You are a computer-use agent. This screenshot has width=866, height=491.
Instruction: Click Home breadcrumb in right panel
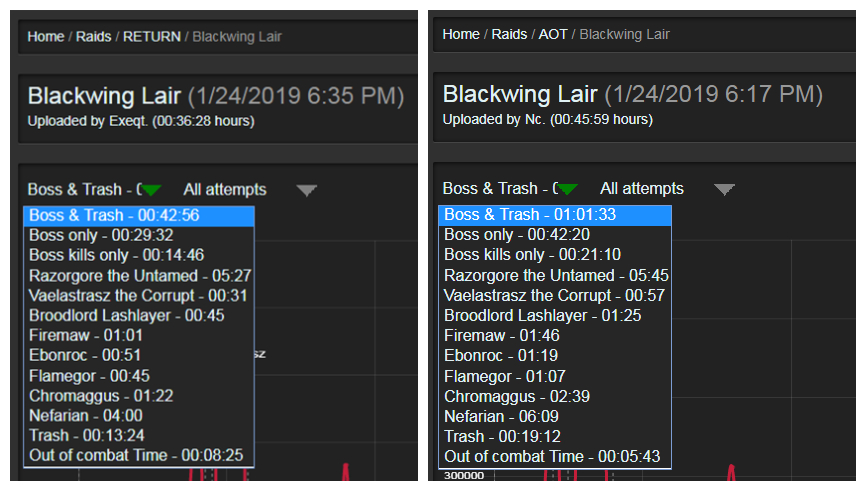(461, 34)
